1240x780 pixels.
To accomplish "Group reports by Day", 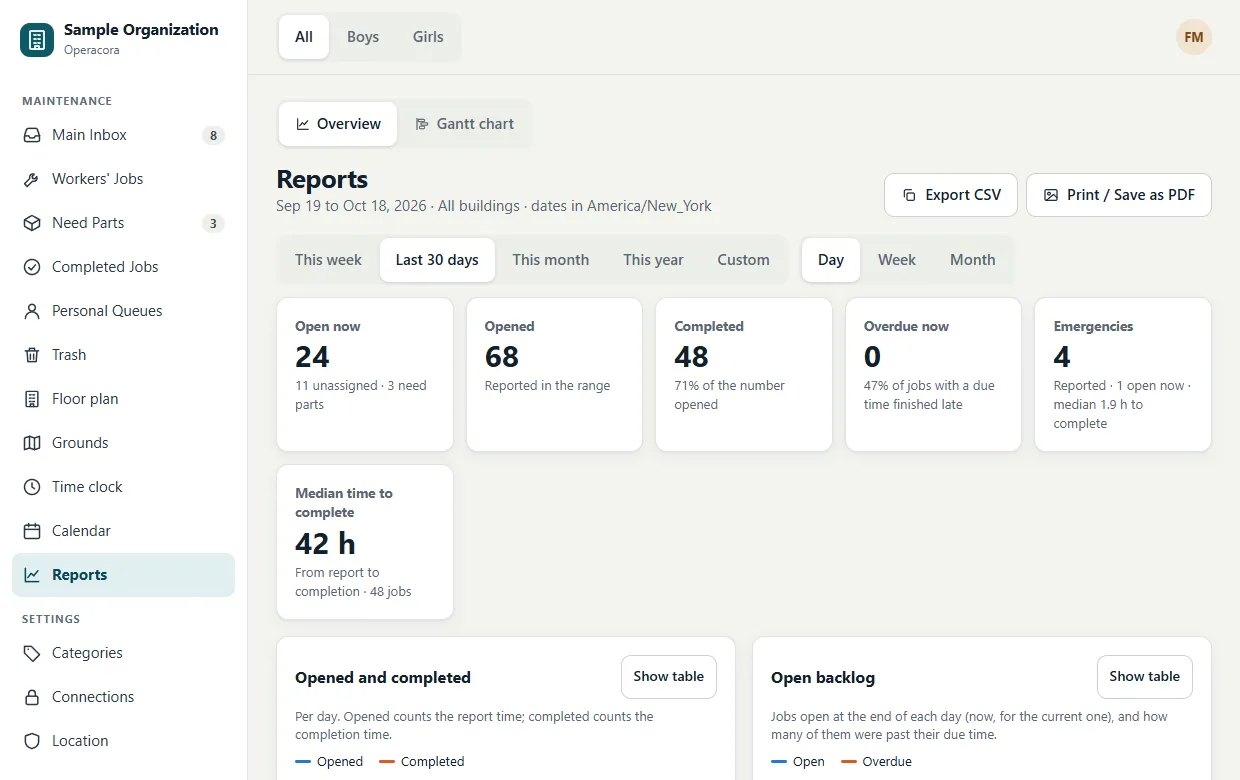I will pos(831,260).
